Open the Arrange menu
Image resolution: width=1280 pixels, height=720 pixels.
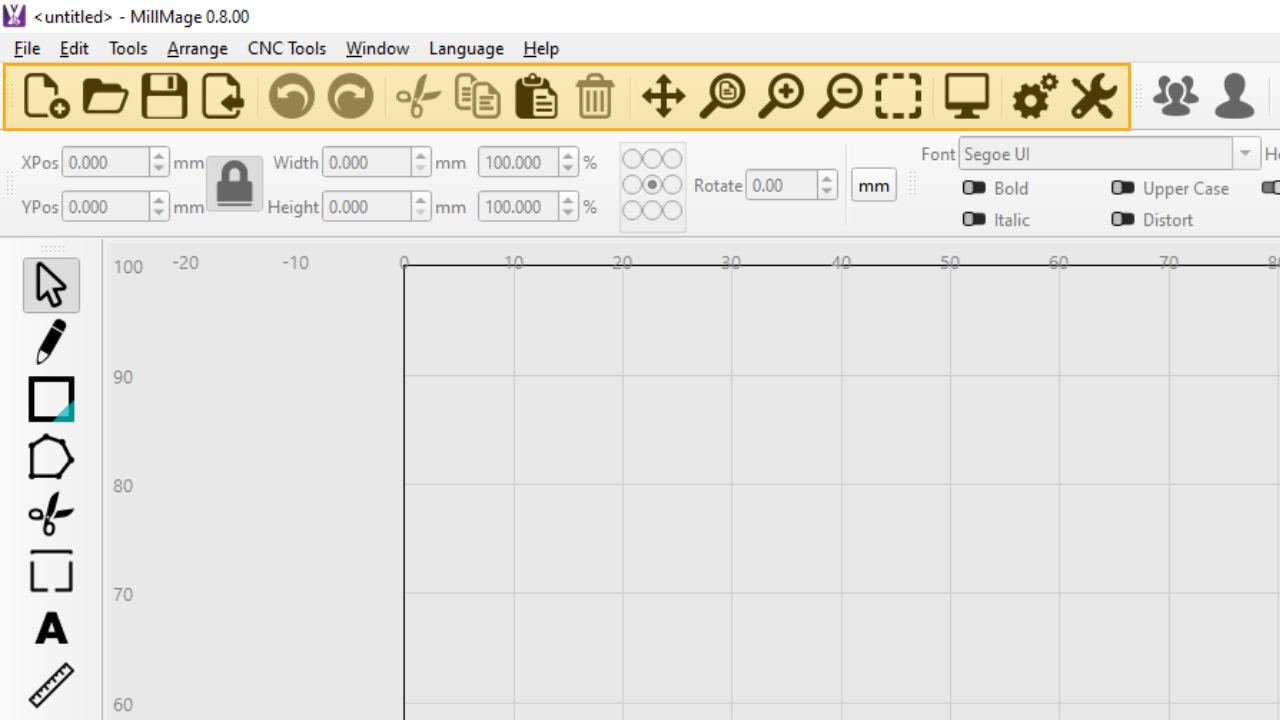[x=197, y=48]
